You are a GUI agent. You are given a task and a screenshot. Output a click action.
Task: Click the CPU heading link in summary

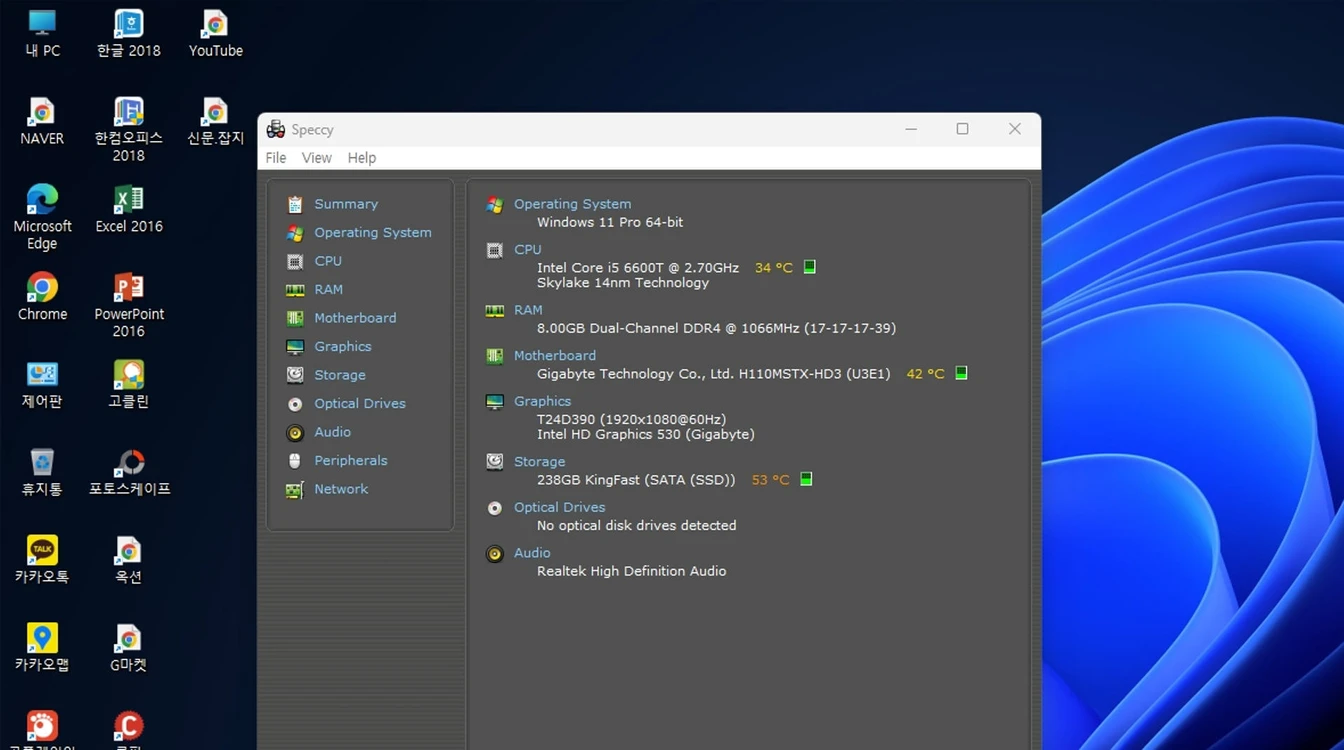tap(528, 250)
